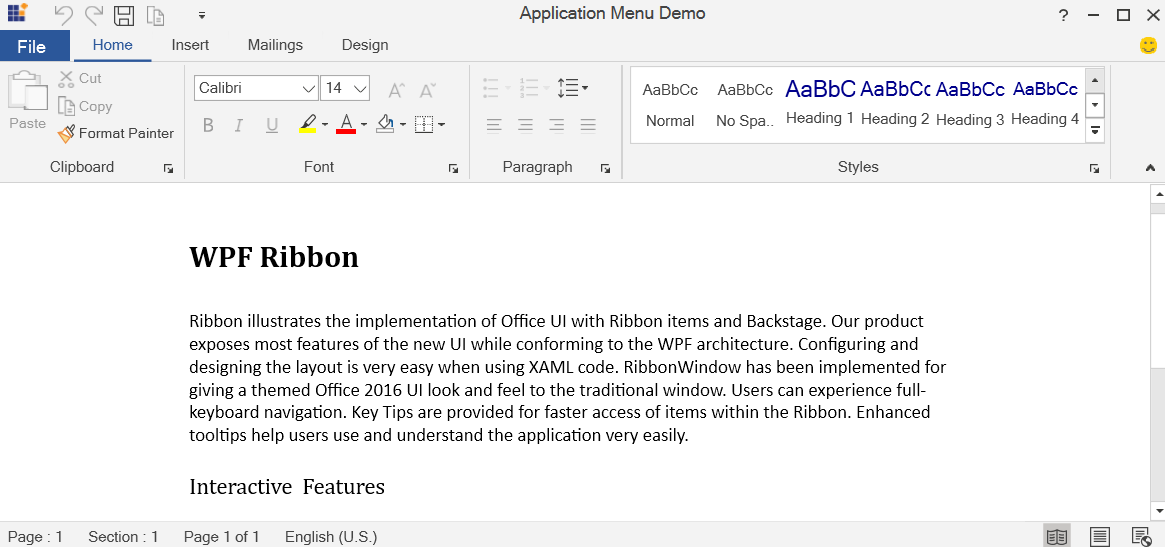Open the Styles dialog launcher
Image resolution: width=1165 pixels, height=547 pixels.
coord(1094,169)
